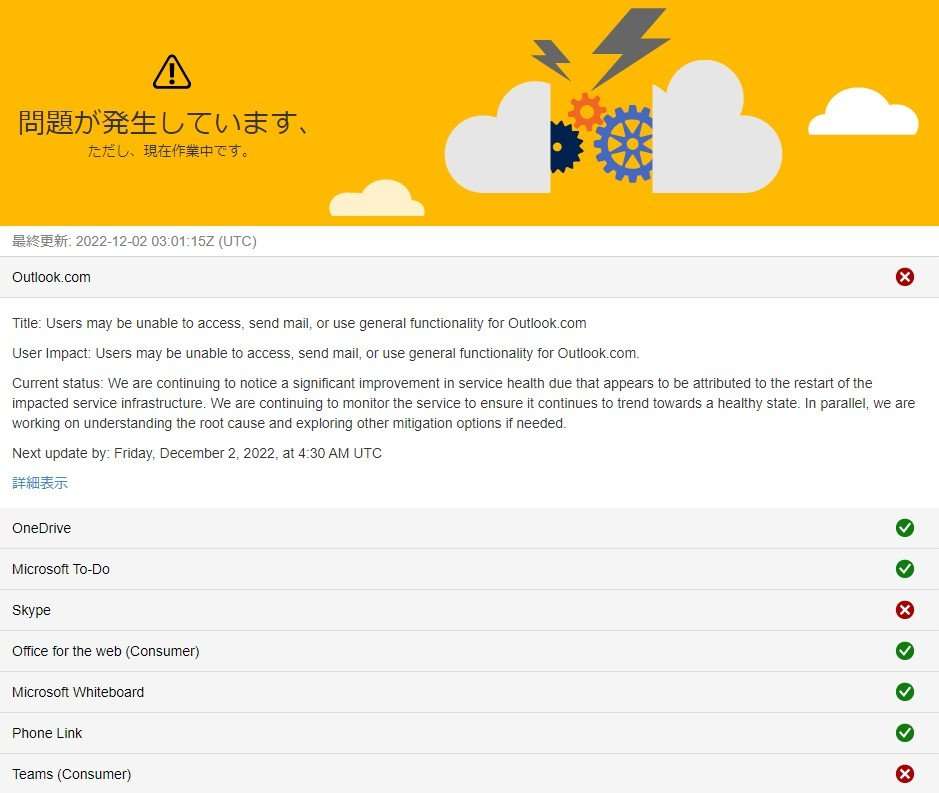Click the 'Title: Users may be unable' line
This screenshot has width=939, height=793.
click(x=299, y=323)
